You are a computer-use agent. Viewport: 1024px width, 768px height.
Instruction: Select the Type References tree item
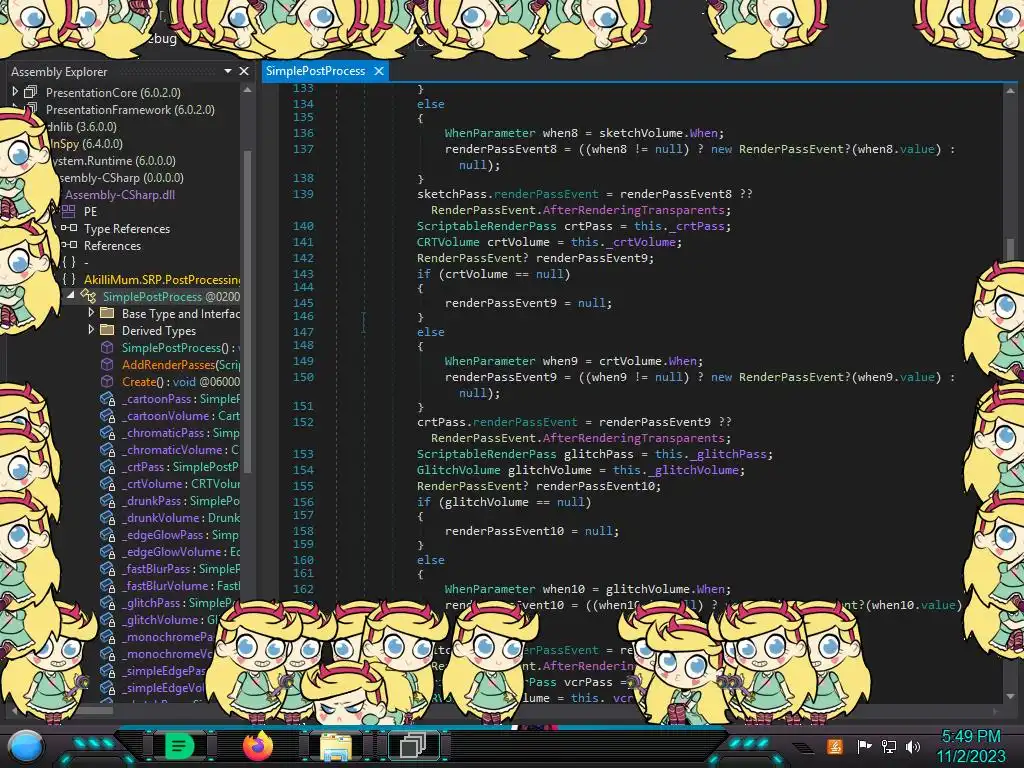tap(127, 228)
